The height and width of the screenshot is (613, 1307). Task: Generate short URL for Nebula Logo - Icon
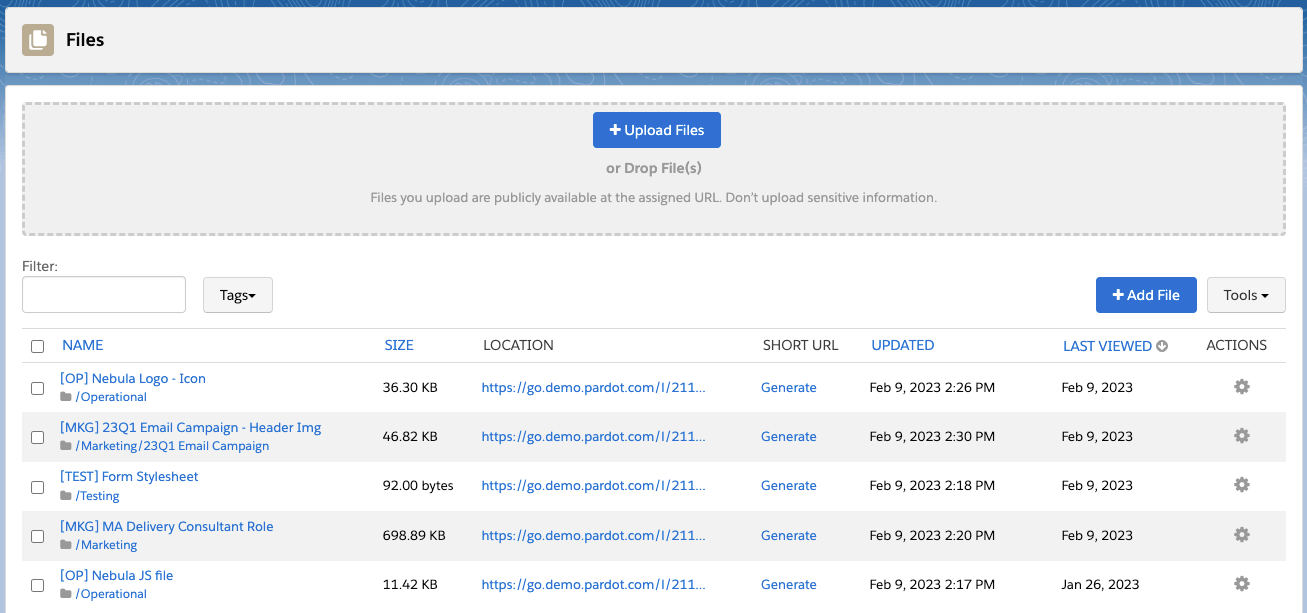[788, 387]
